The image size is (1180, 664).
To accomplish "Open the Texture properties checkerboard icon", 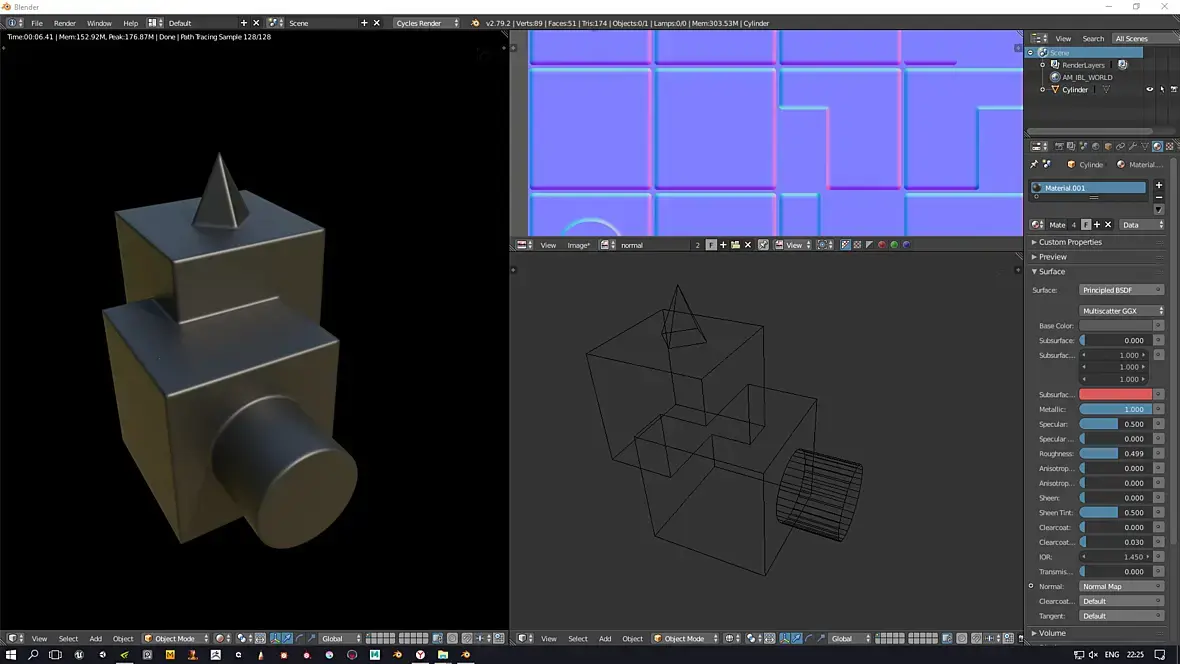I will (1169, 146).
